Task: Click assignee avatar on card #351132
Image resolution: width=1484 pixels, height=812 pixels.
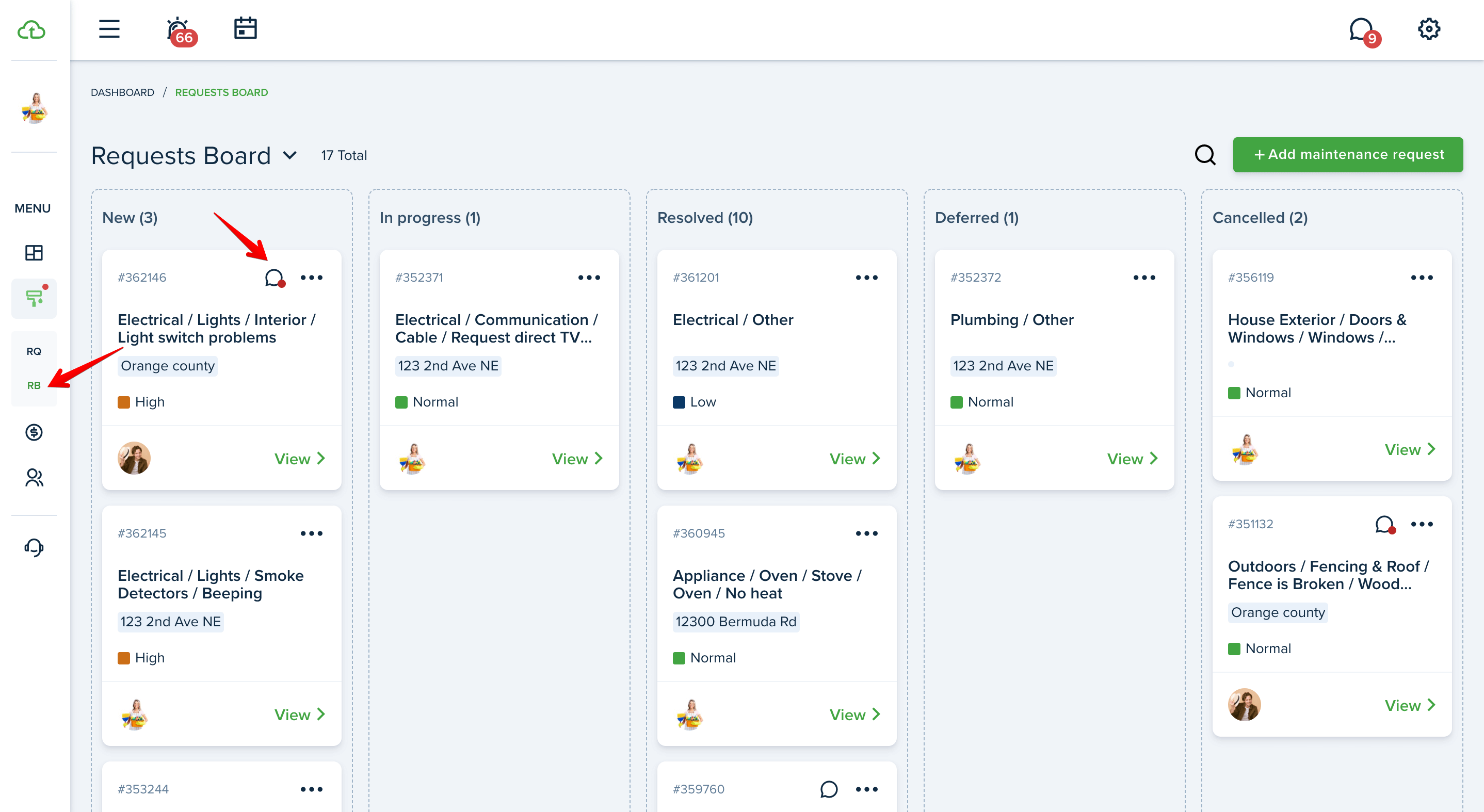Action: [1245, 705]
